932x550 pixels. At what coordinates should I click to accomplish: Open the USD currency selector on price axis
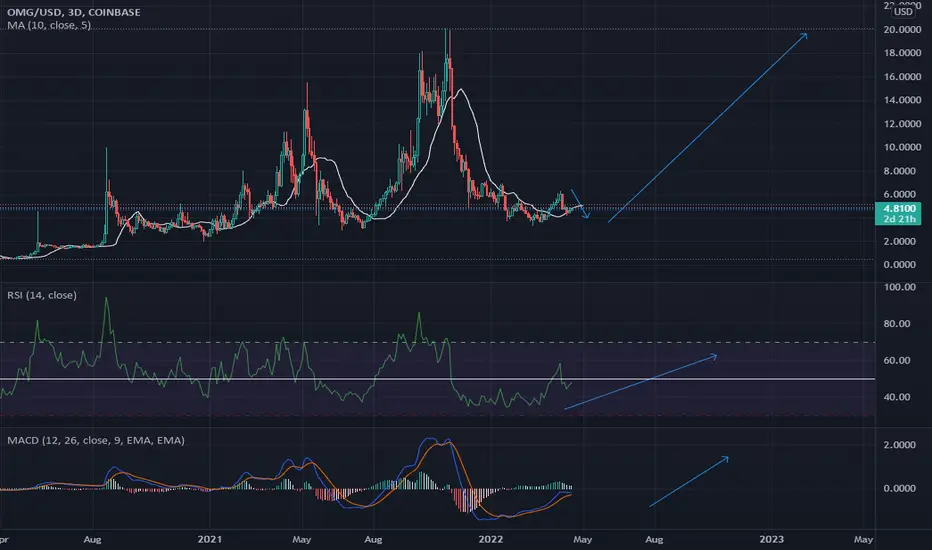click(x=903, y=11)
